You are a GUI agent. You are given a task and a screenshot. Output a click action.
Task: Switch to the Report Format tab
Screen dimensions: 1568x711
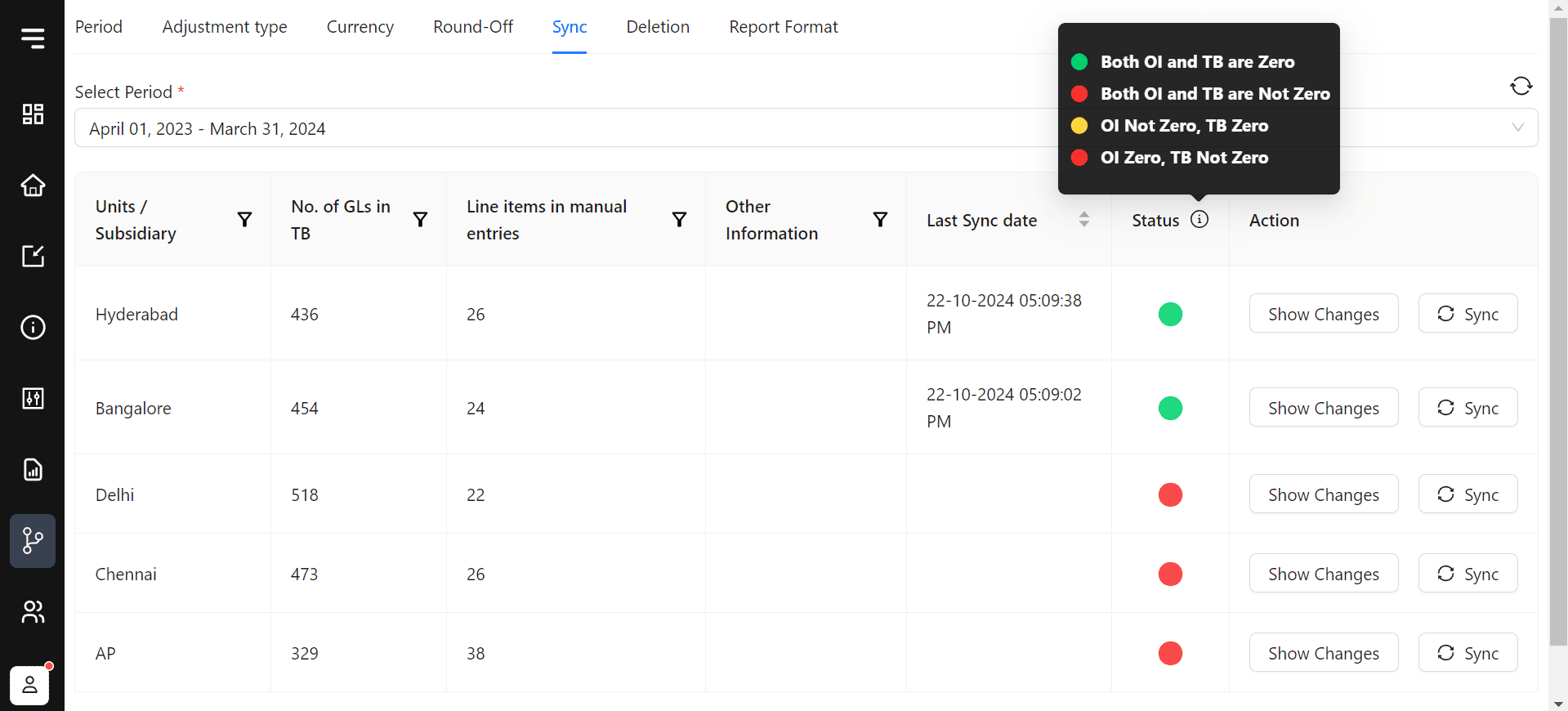tap(784, 27)
